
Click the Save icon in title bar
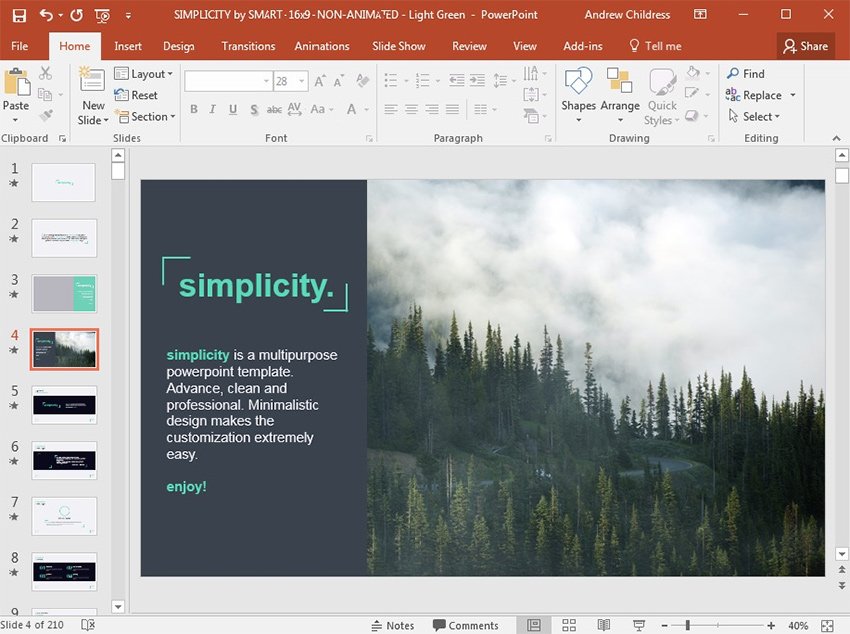pos(19,15)
